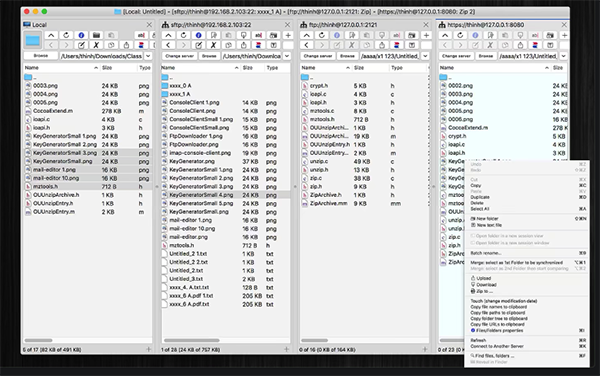Go up a folder in the https panel

click(445, 35)
